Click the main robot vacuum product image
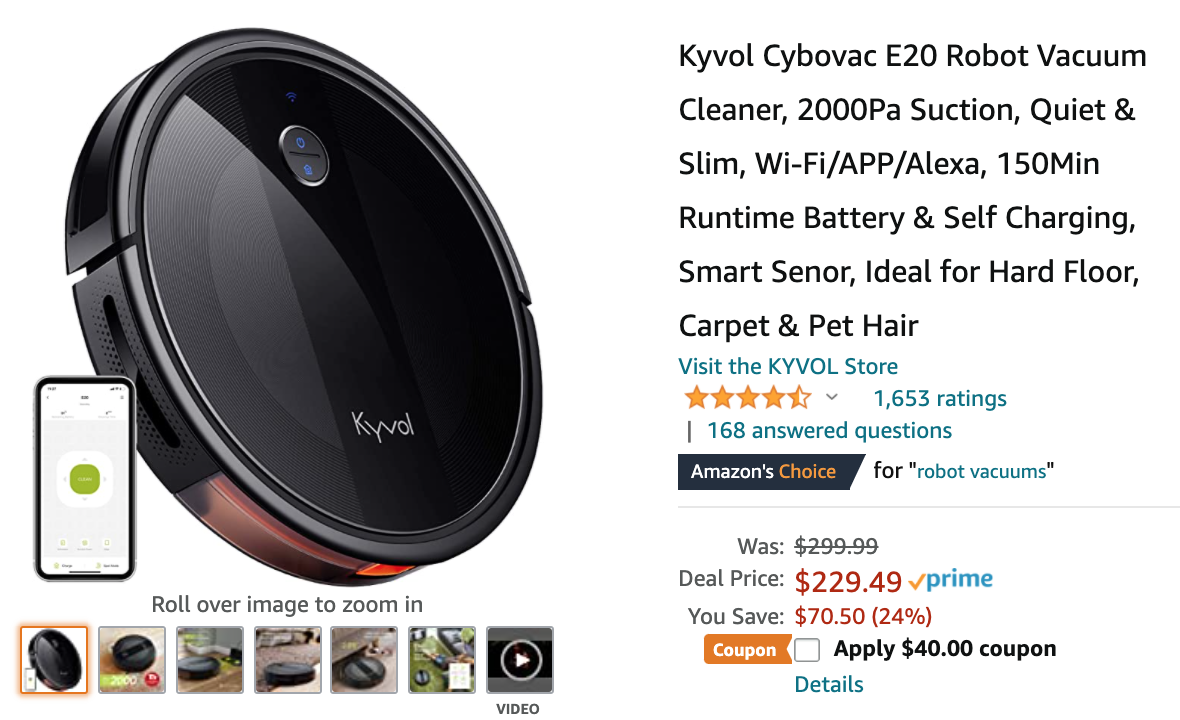 click(301, 301)
